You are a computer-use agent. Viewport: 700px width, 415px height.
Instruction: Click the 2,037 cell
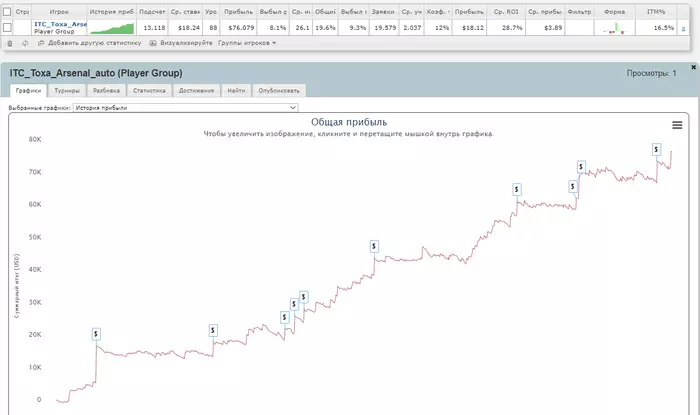click(x=412, y=28)
